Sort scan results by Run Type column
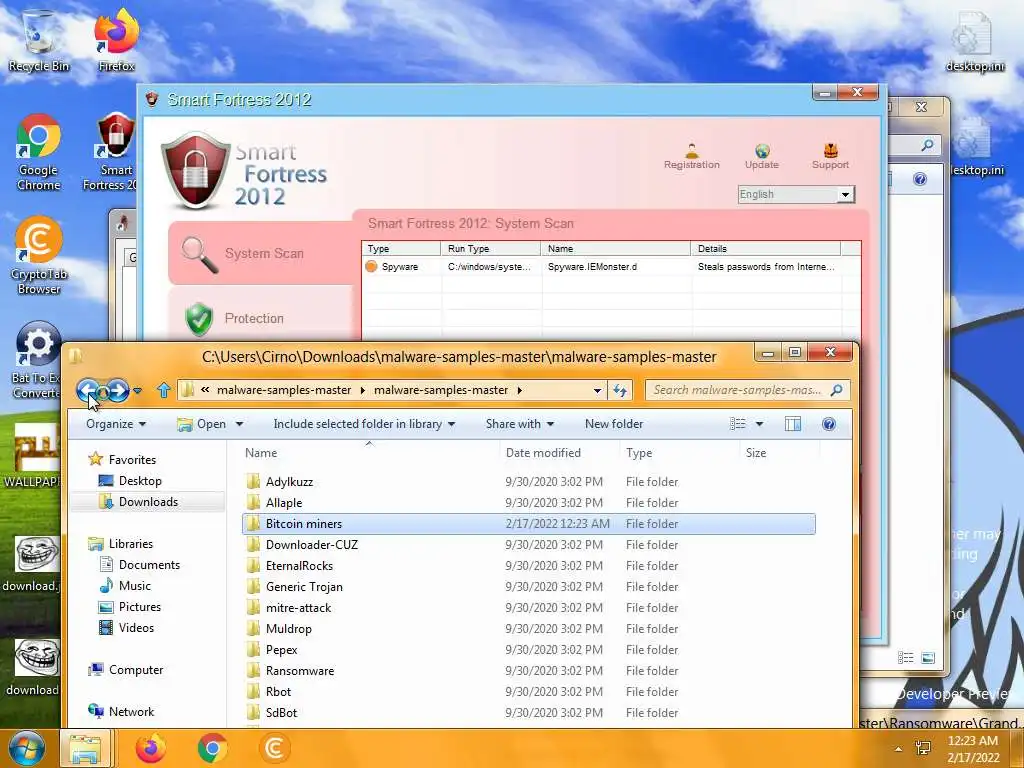The image size is (1024, 768). pos(491,248)
